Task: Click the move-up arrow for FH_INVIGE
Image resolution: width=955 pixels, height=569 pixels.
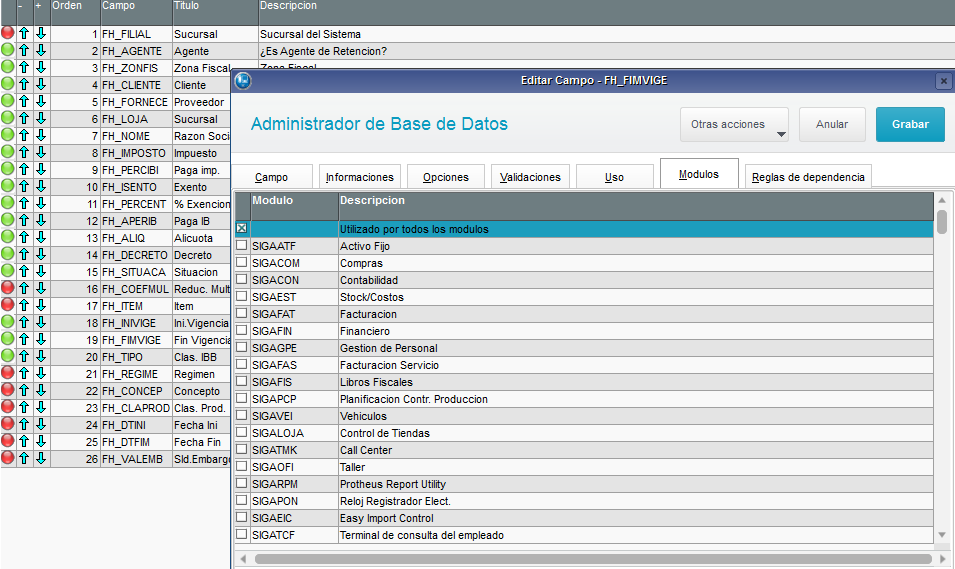Action: pos(24,322)
